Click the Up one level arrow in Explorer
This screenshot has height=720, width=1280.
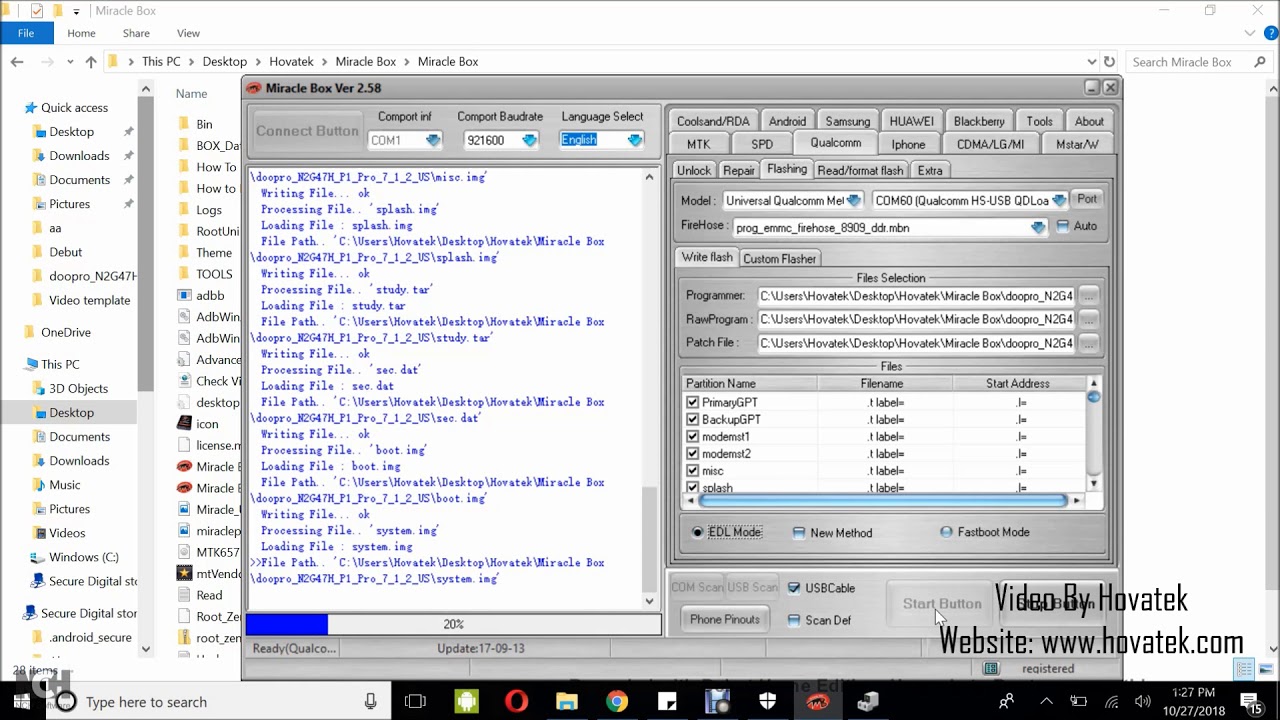[91, 62]
